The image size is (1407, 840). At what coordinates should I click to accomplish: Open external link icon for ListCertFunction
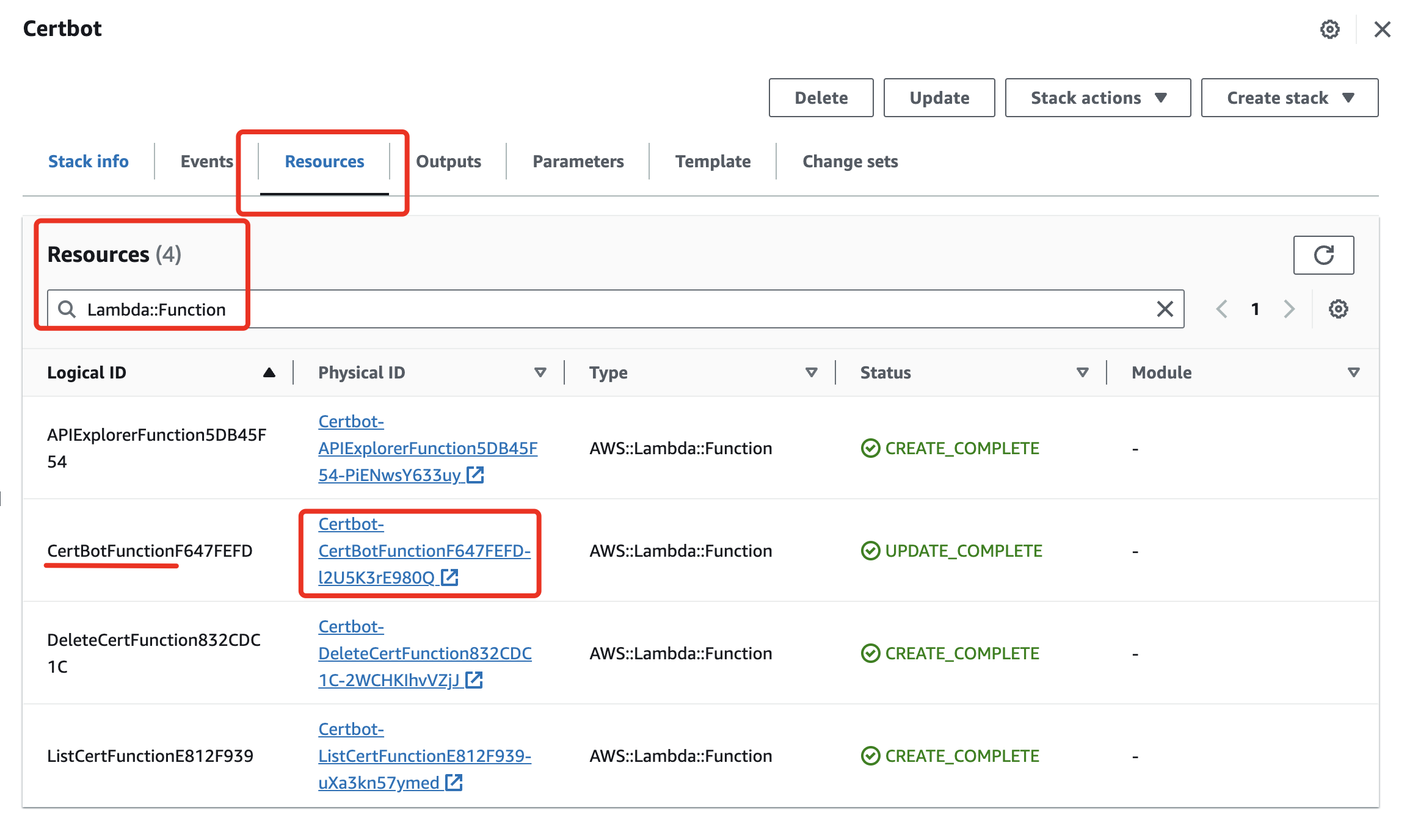tap(454, 783)
